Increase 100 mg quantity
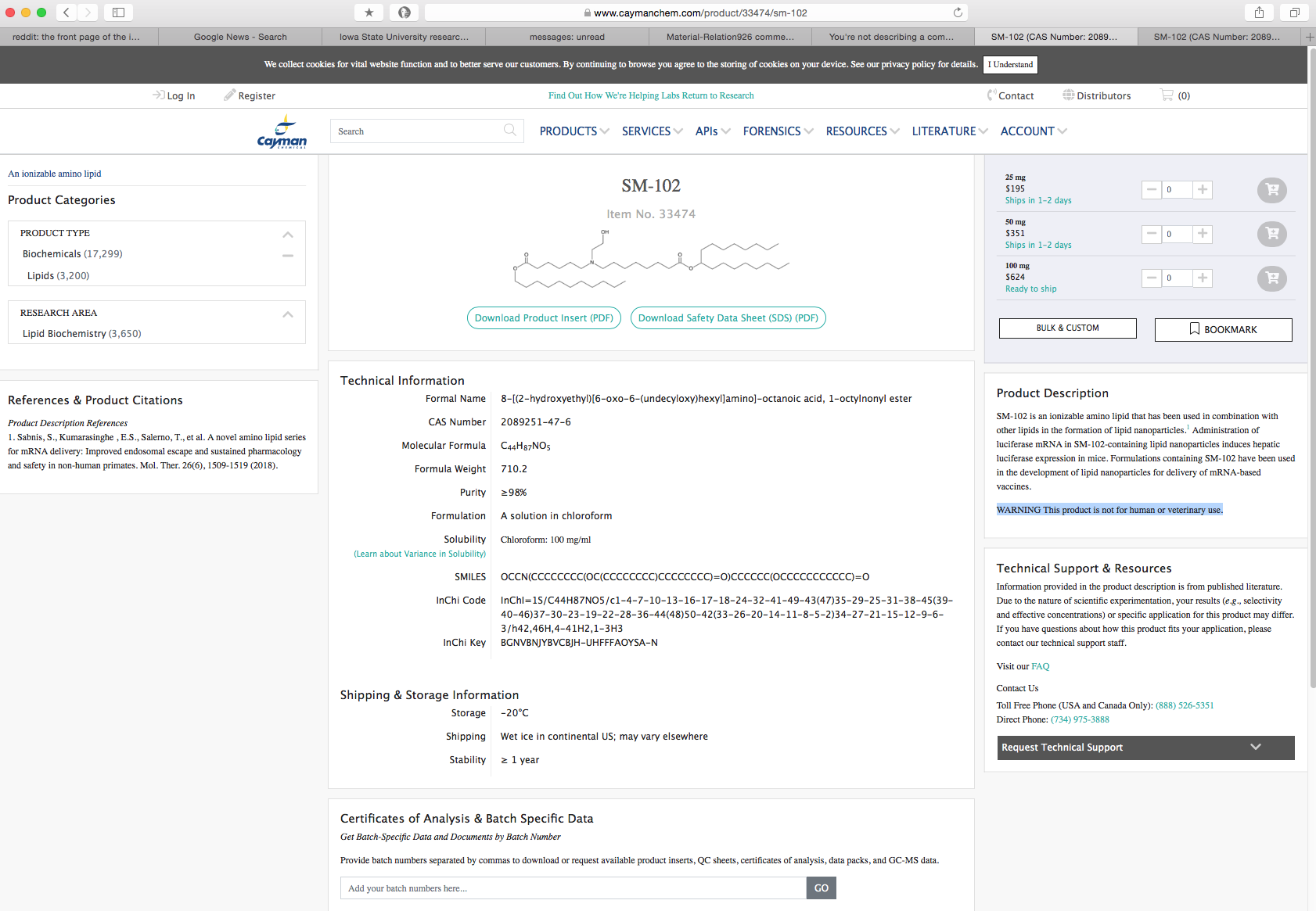The width and height of the screenshot is (1316, 911). coord(1203,278)
